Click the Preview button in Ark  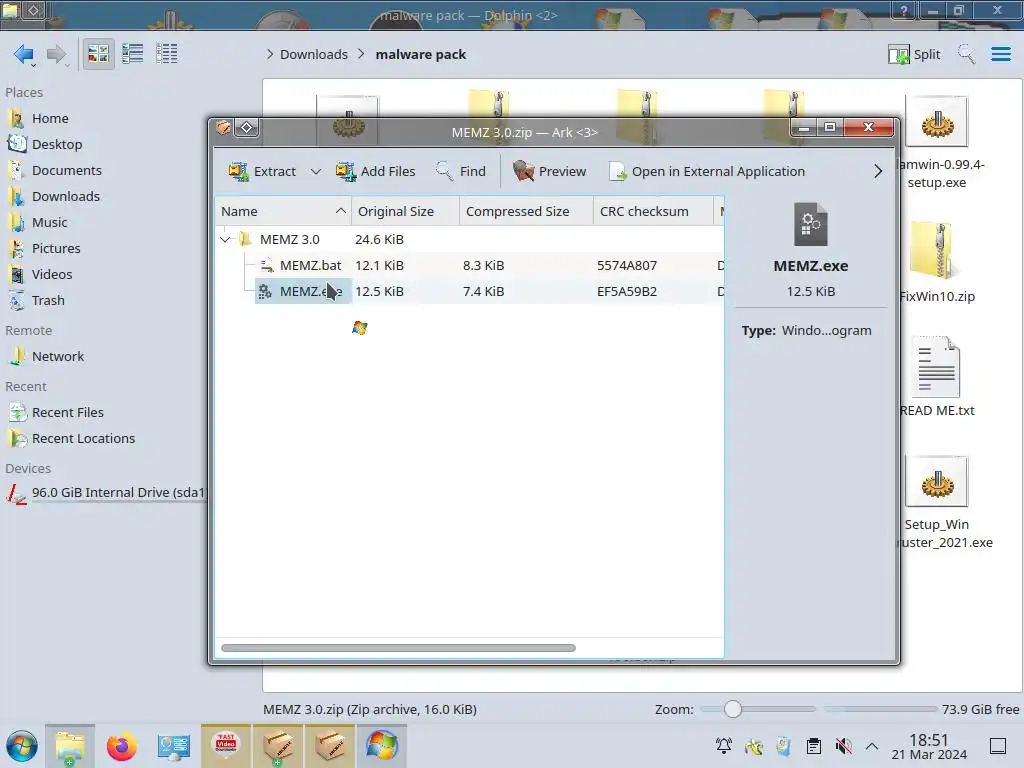pyautogui.click(x=550, y=171)
